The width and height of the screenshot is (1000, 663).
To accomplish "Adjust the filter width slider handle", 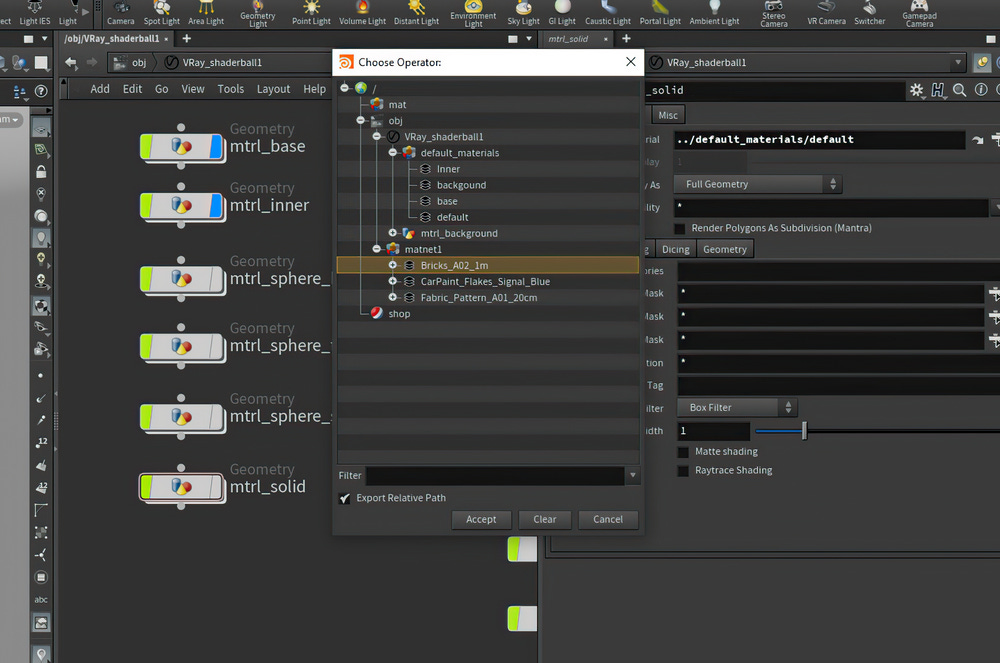I will click(804, 431).
